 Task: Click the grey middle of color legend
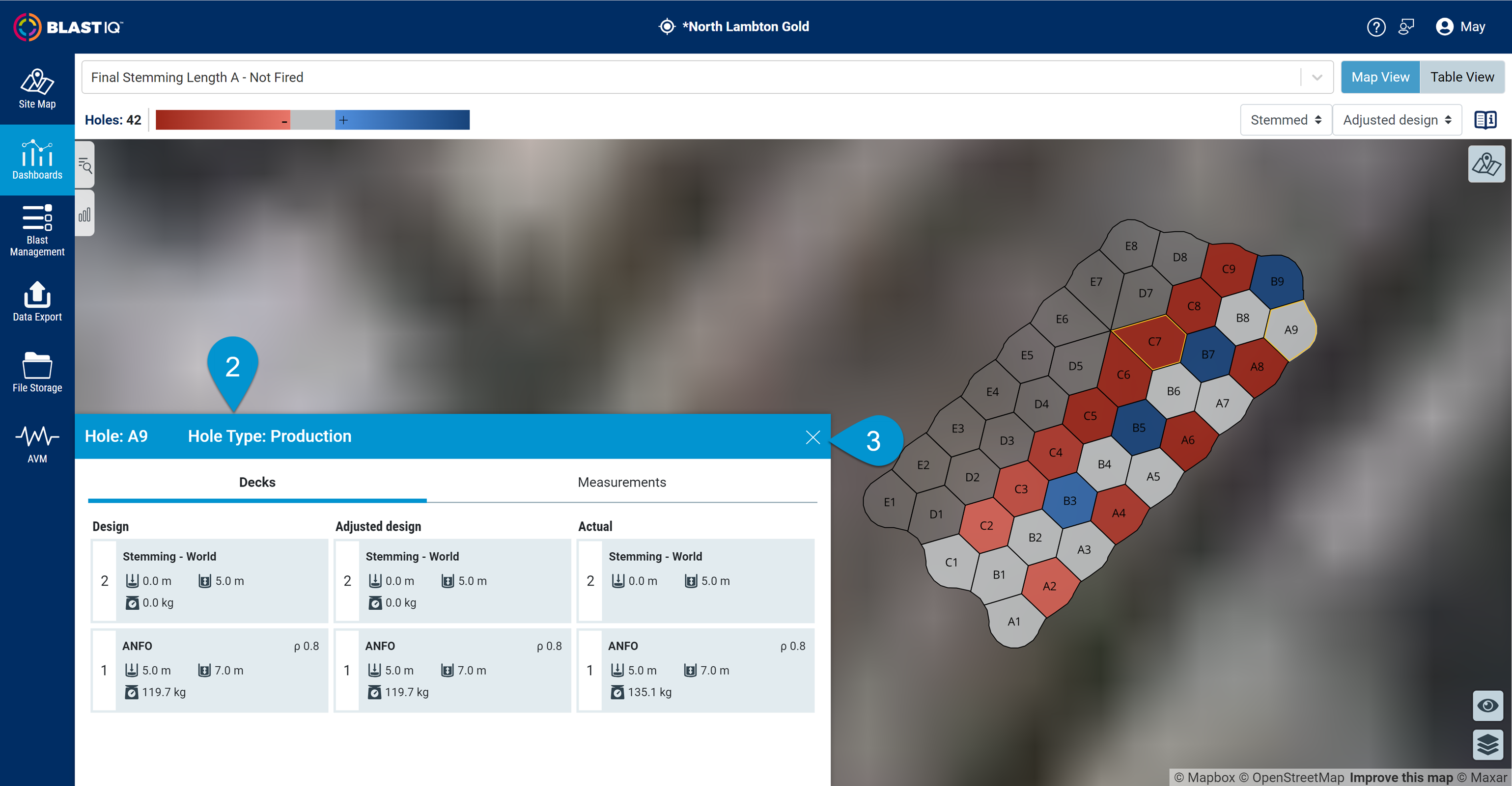[313, 120]
